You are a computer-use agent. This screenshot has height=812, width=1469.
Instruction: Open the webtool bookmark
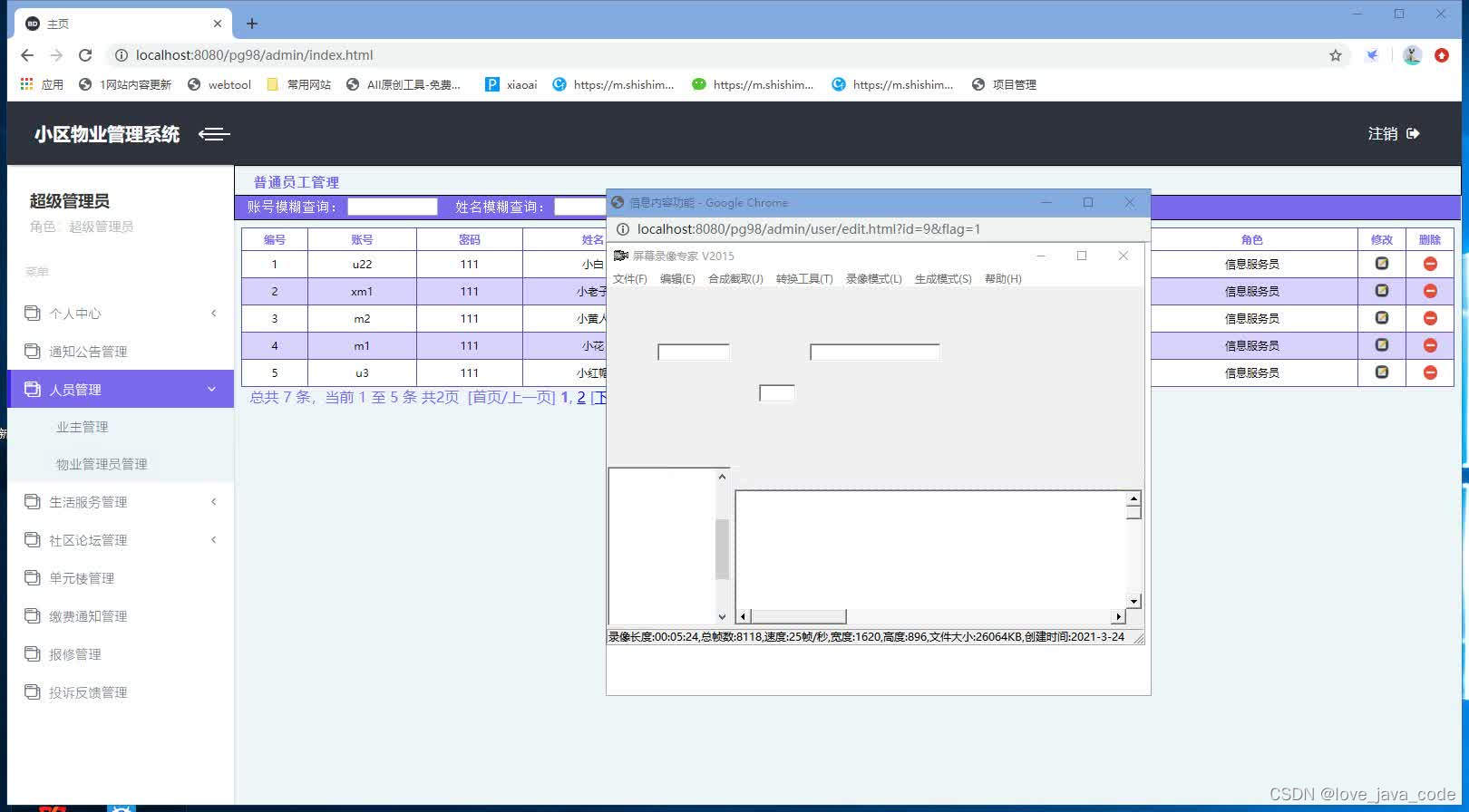click(x=219, y=84)
